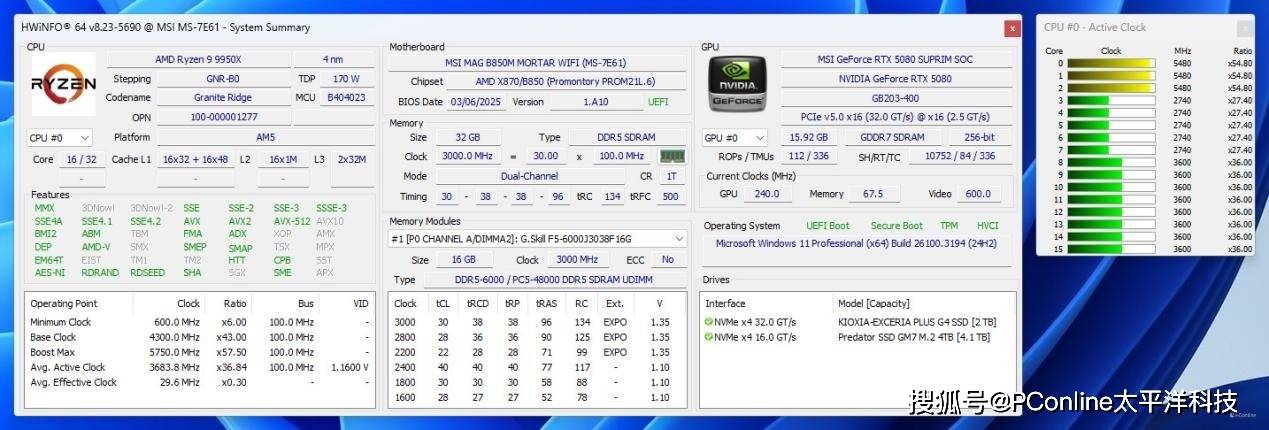Click the memory chip icon beside 100.0 MHz
The height and width of the screenshot is (430, 1269).
pyautogui.click(x=670, y=156)
